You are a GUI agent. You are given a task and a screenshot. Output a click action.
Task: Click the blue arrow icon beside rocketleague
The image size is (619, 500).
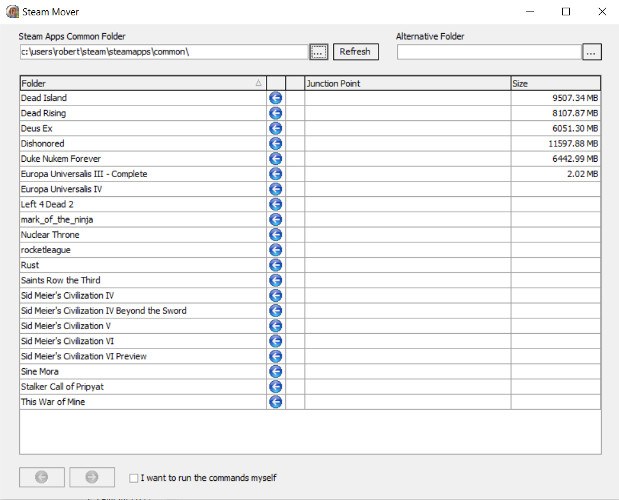(x=276, y=250)
